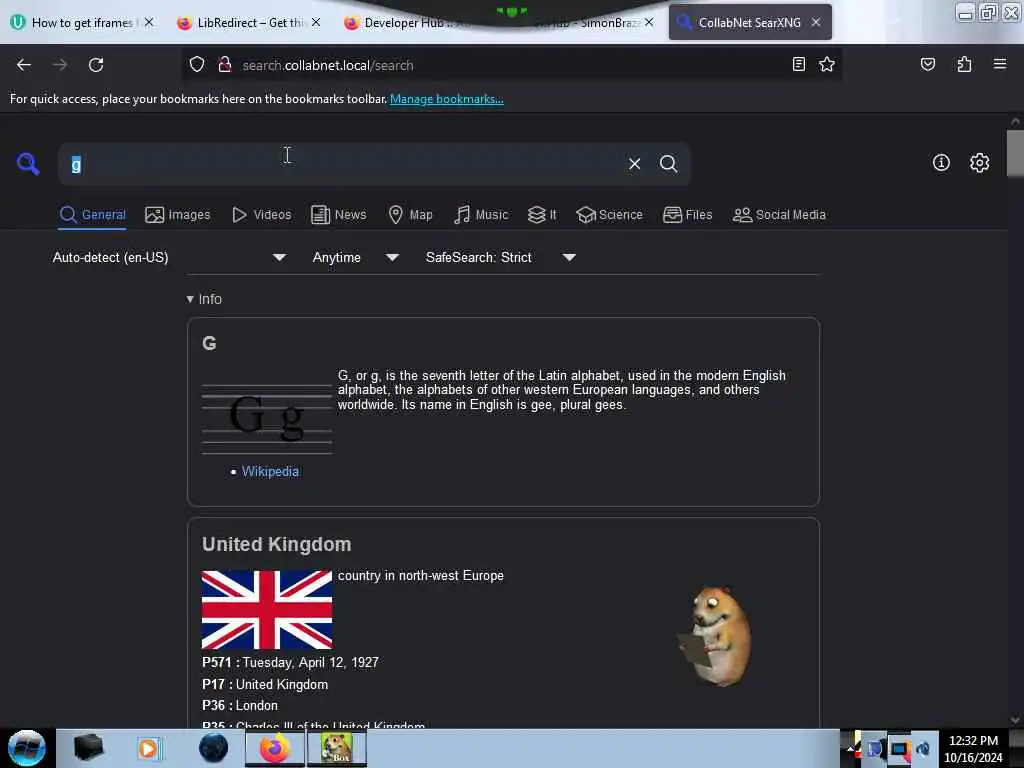Open Firefox application menu

click(999, 64)
